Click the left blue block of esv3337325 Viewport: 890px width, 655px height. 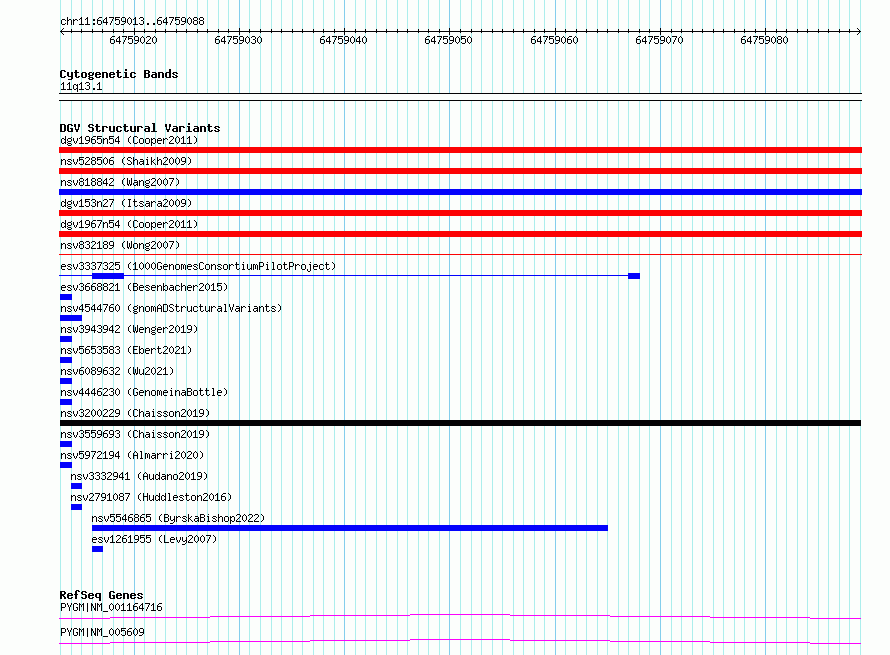[108, 276]
